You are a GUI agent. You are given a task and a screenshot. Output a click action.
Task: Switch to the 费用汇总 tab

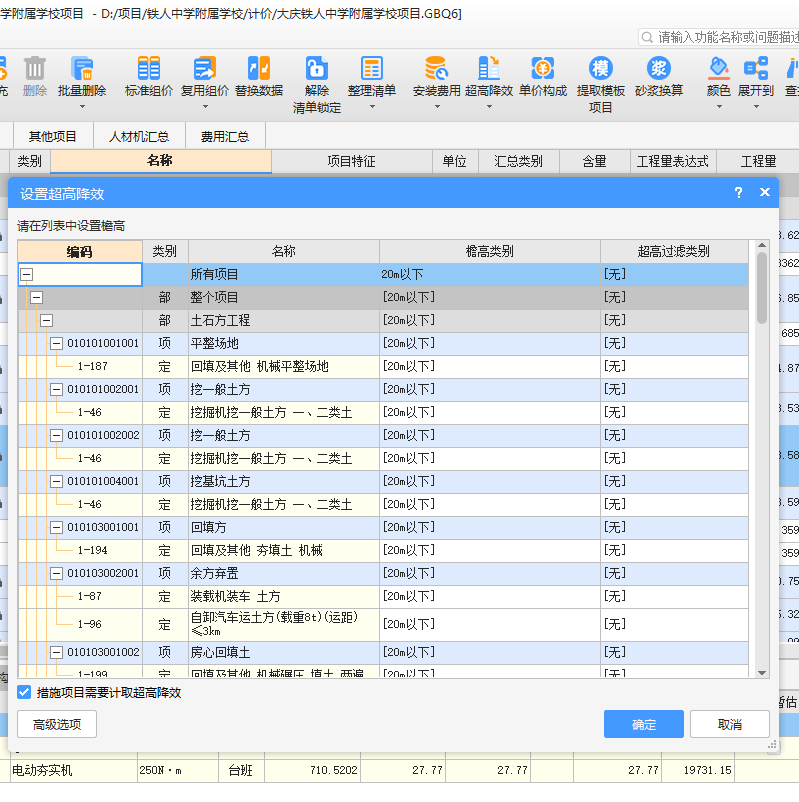[x=225, y=136]
